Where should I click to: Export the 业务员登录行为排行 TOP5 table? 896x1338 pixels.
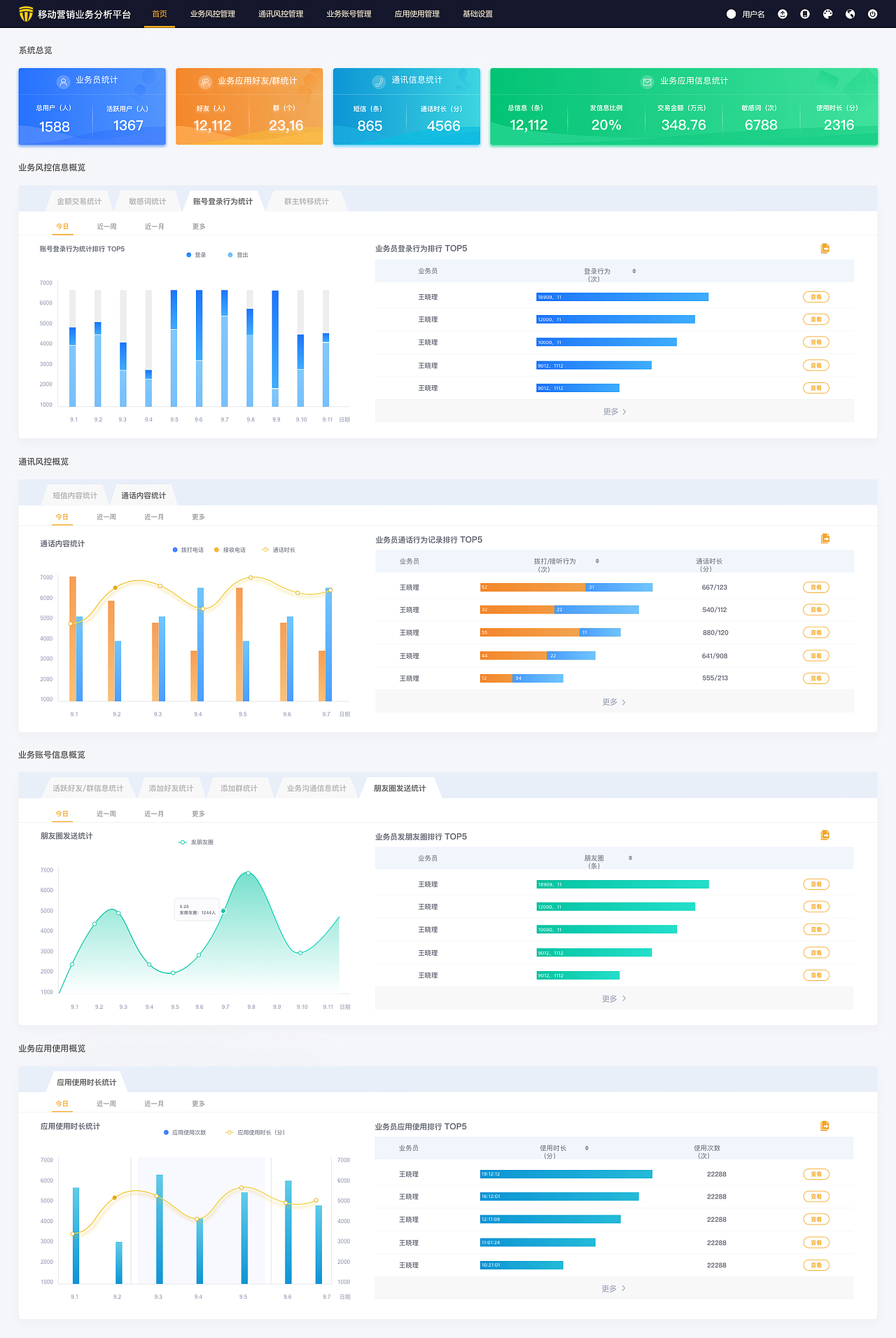(x=825, y=249)
